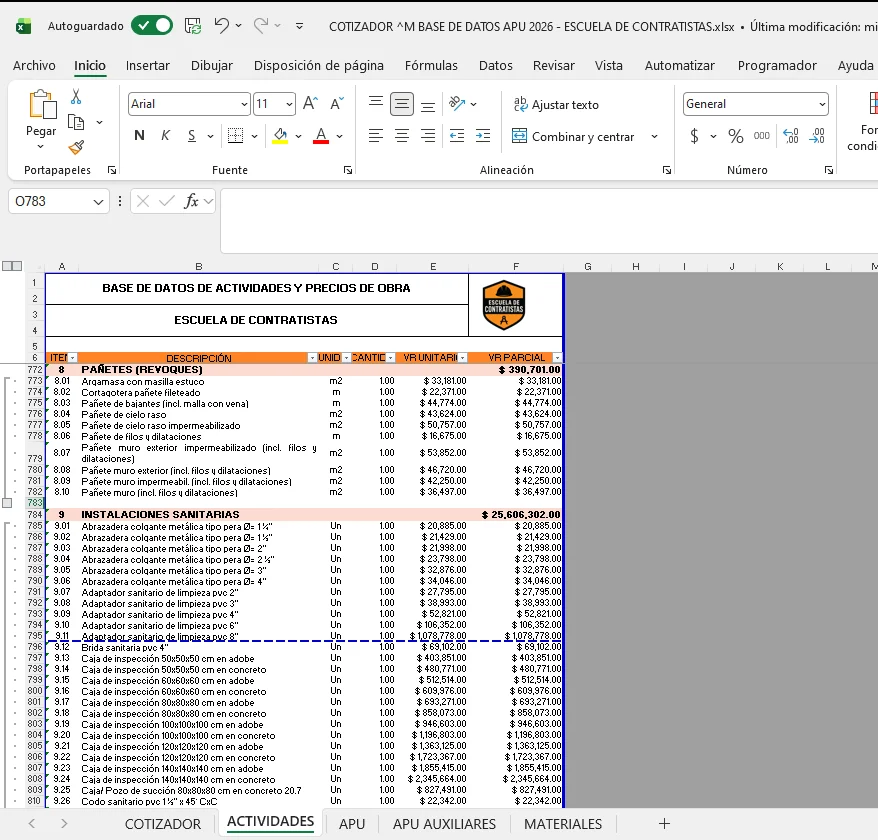This screenshot has width=878, height=840.
Task: Align text right
Action: tap(428, 136)
